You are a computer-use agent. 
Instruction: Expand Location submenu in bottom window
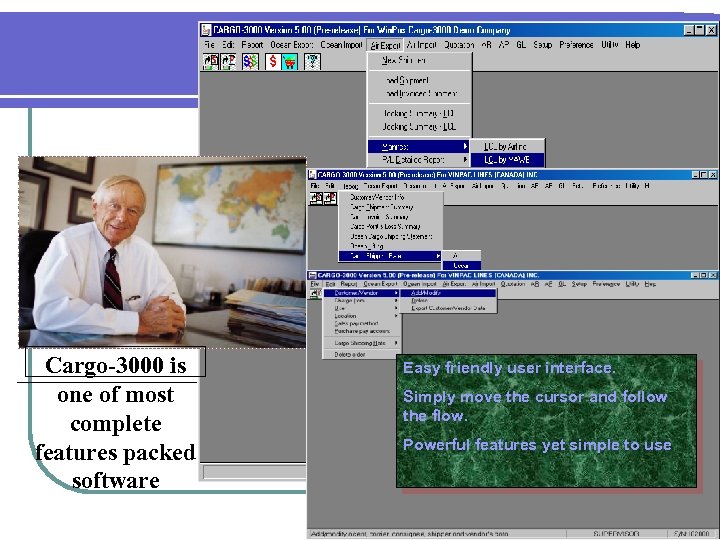(x=362, y=316)
